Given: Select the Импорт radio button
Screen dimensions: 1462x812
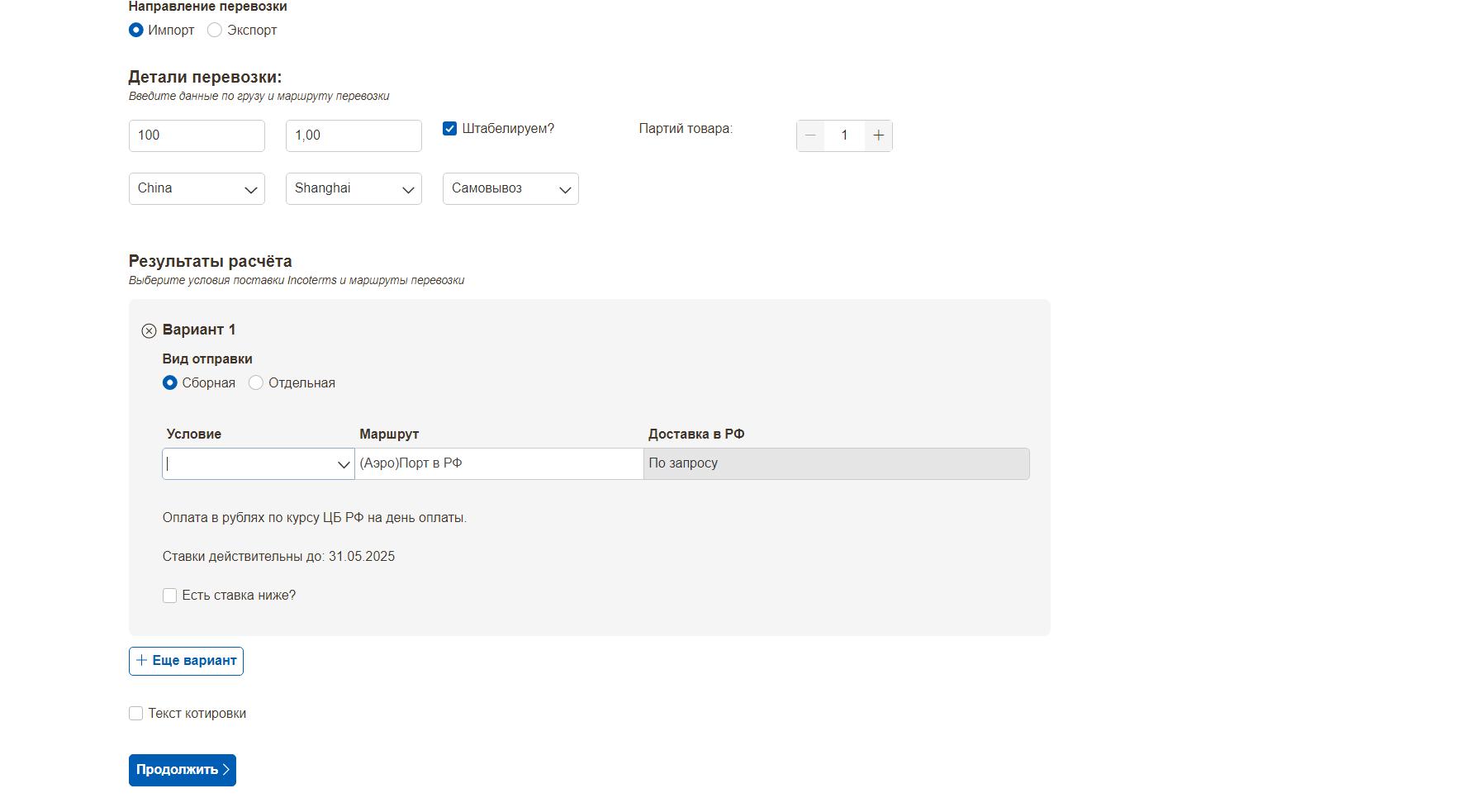Looking at the screenshot, I should 136,31.
